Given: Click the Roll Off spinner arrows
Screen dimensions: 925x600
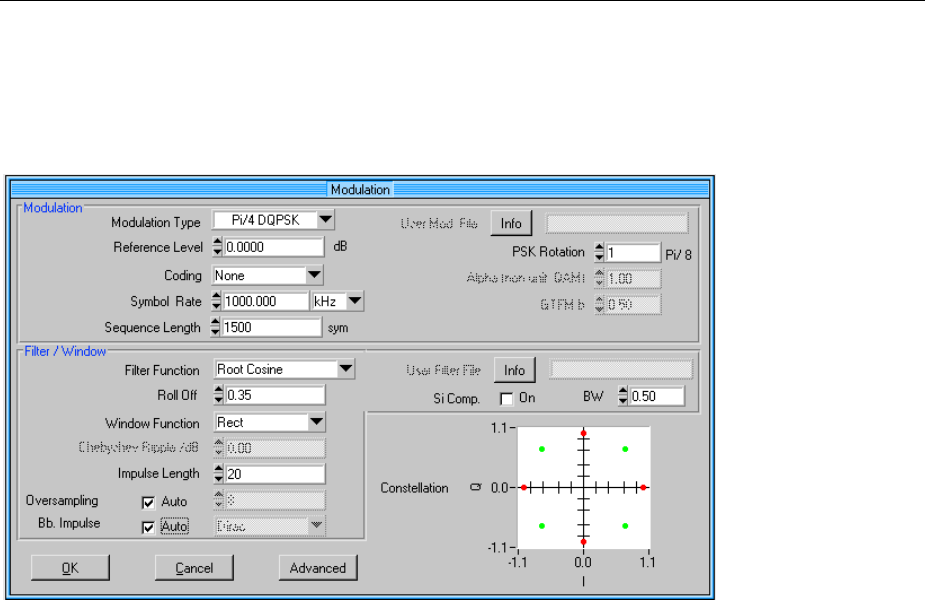Looking at the screenshot, I should click(x=219, y=395).
